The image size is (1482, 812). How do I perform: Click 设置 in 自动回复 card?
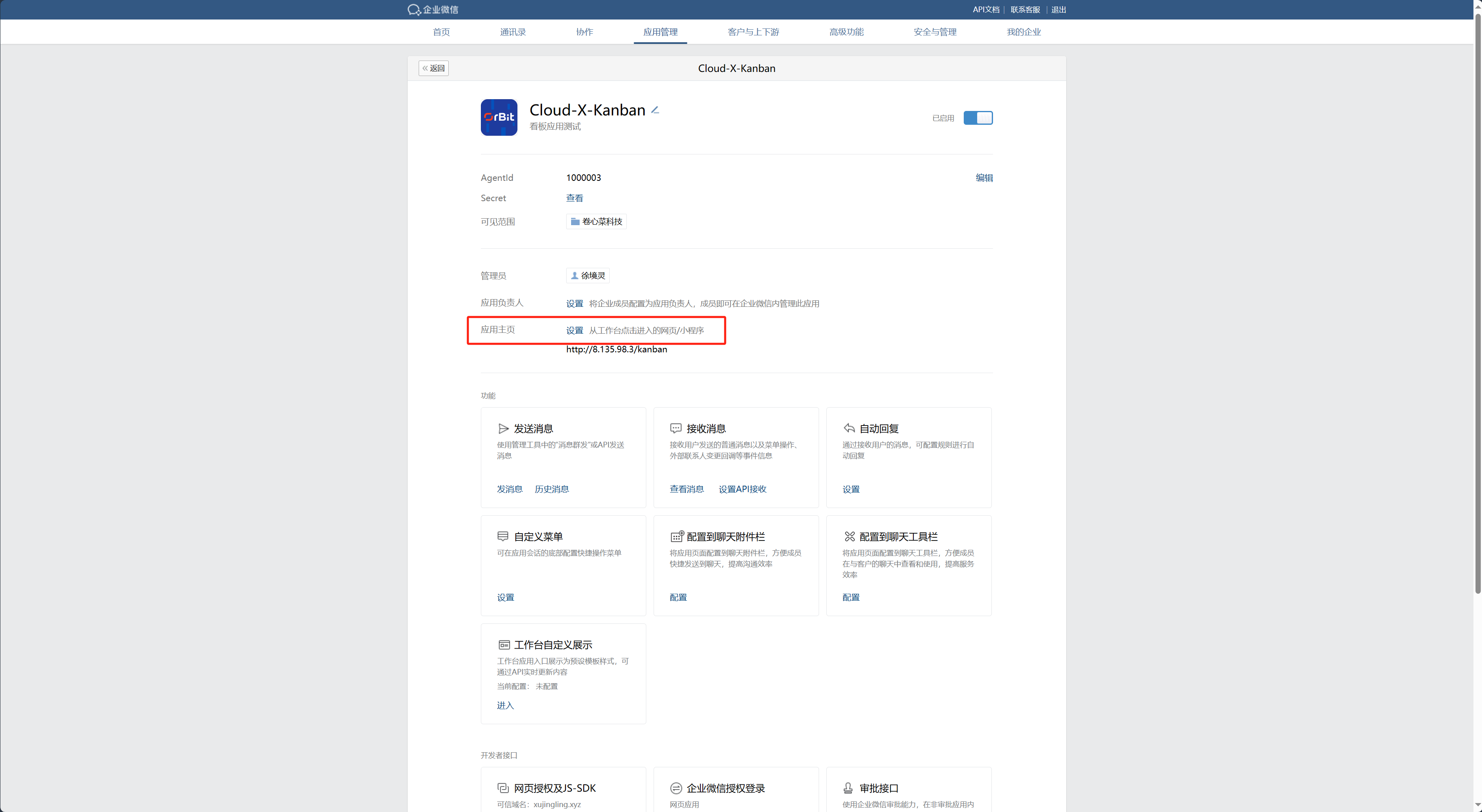pyautogui.click(x=851, y=489)
